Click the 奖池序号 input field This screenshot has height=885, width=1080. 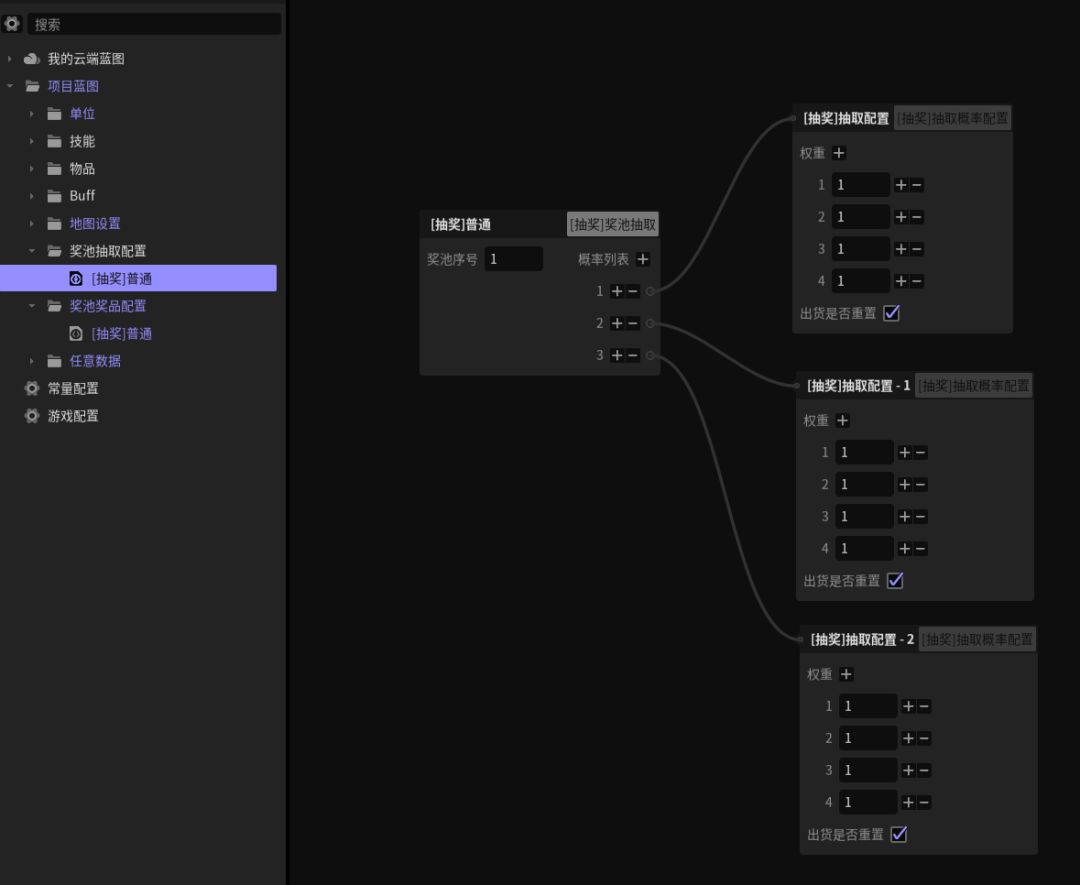[x=514, y=259]
